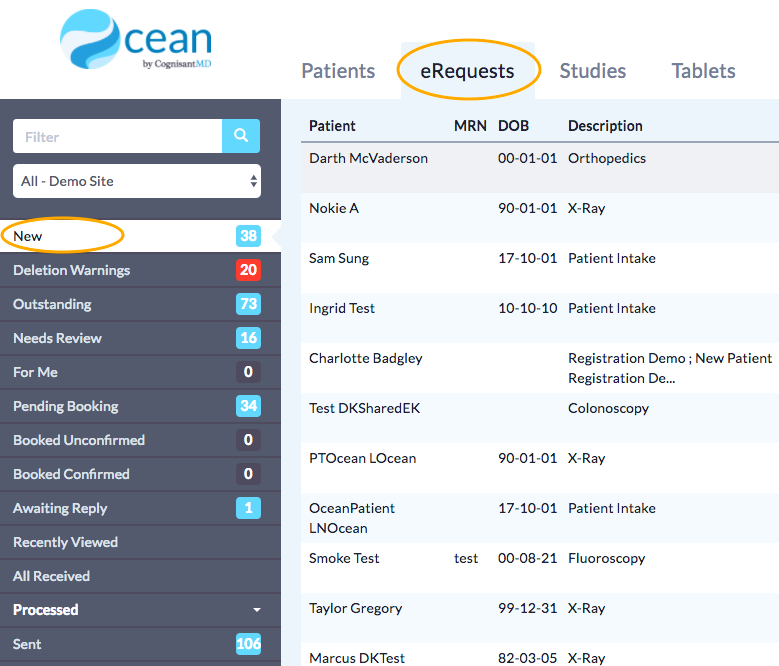
Task: Go to the Tablets tab
Action: pos(703,71)
